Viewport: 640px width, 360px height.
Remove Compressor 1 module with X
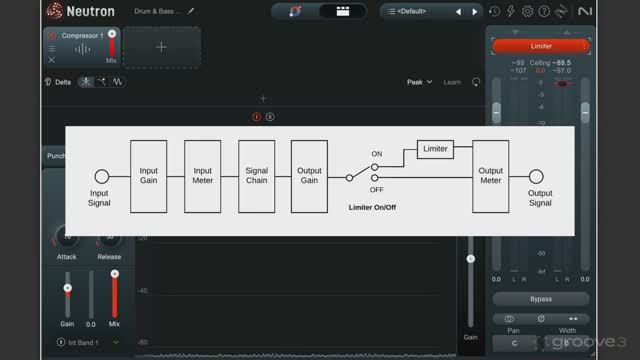pos(51,60)
